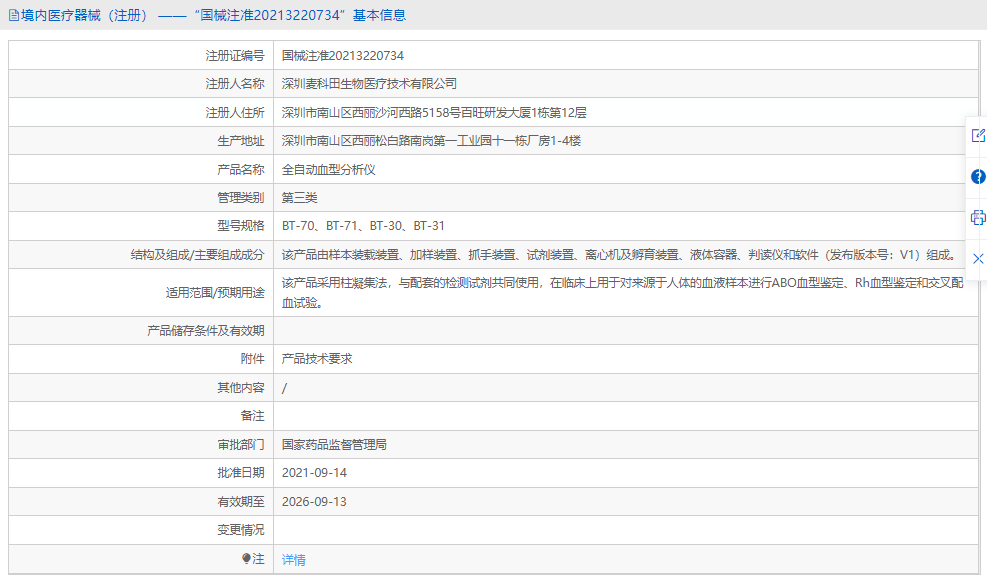Click the 结构及组成/主要组成成分 label

pyautogui.click(x=198, y=255)
